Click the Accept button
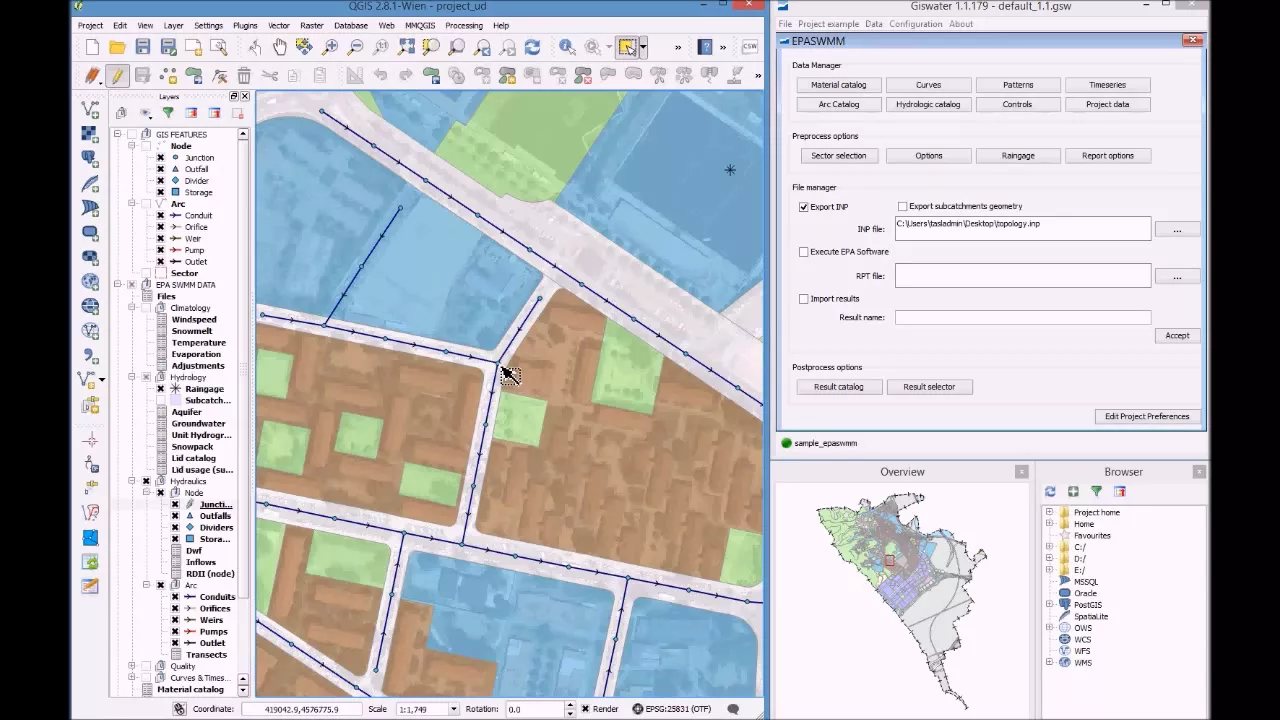Image resolution: width=1280 pixels, height=720 pixels. pos(1177,336)
